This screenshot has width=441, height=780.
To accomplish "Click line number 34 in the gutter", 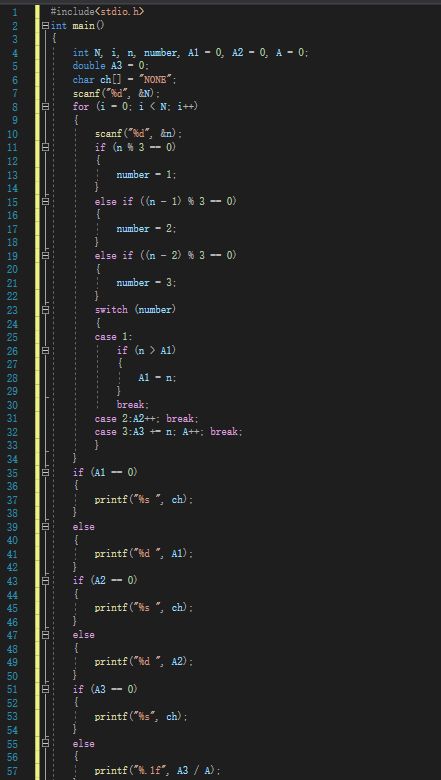I will pyautogui.click(x=12, y=459).
